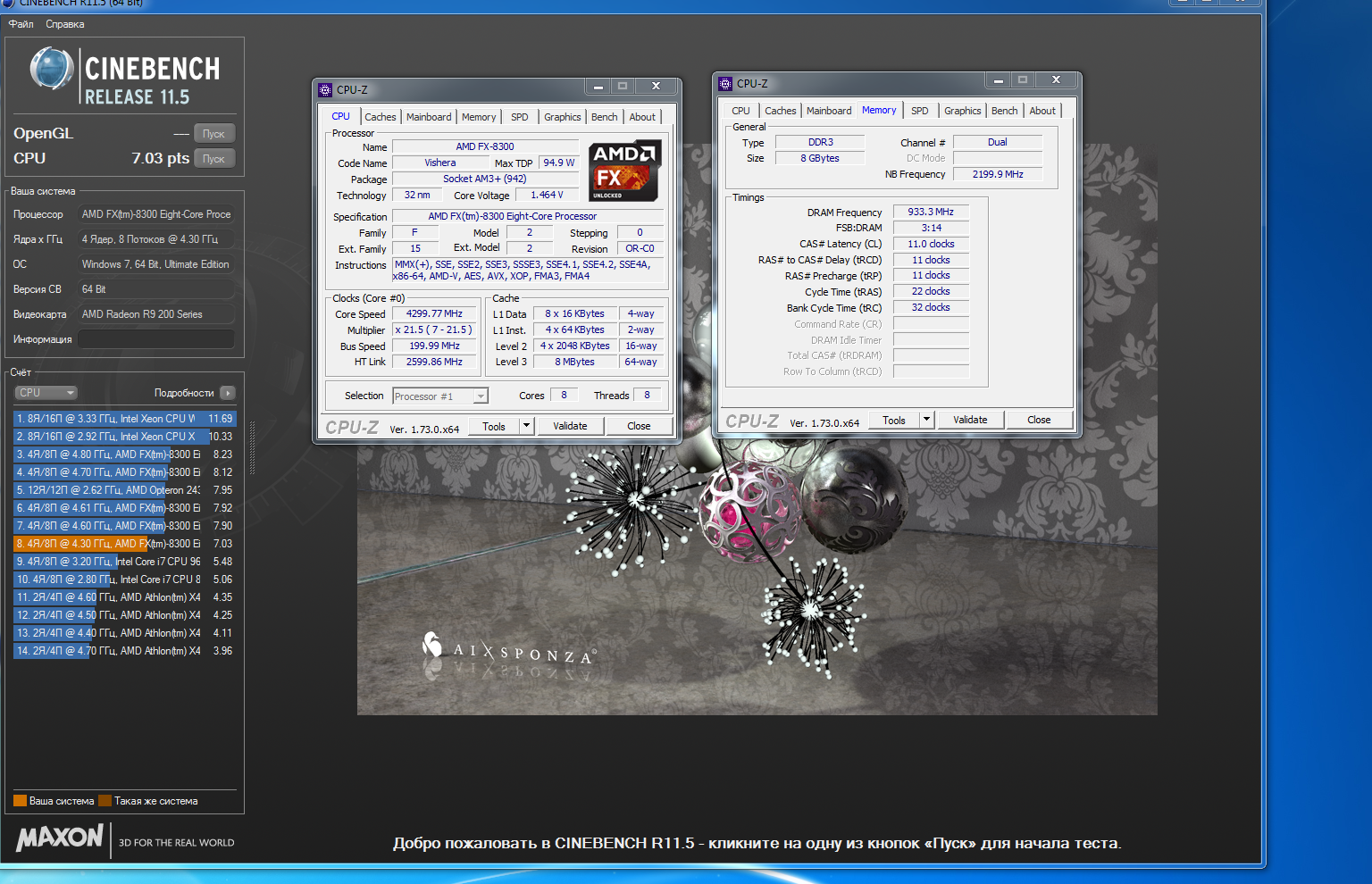
Task: Switch to Graphics tab in left CPU-Z window
Action: click(x=563, y=117)
